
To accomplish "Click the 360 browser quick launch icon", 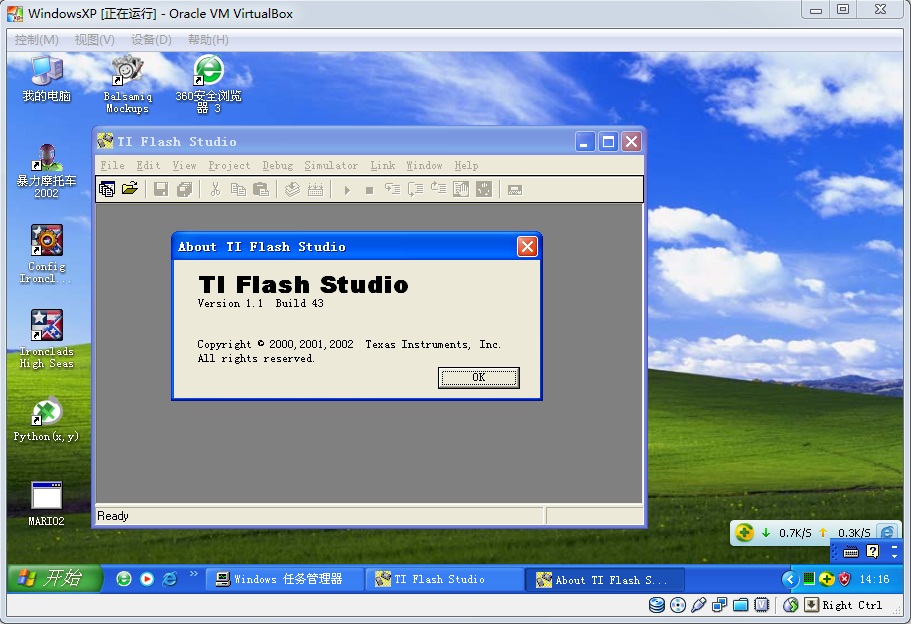I will click(x=124, y=579).
